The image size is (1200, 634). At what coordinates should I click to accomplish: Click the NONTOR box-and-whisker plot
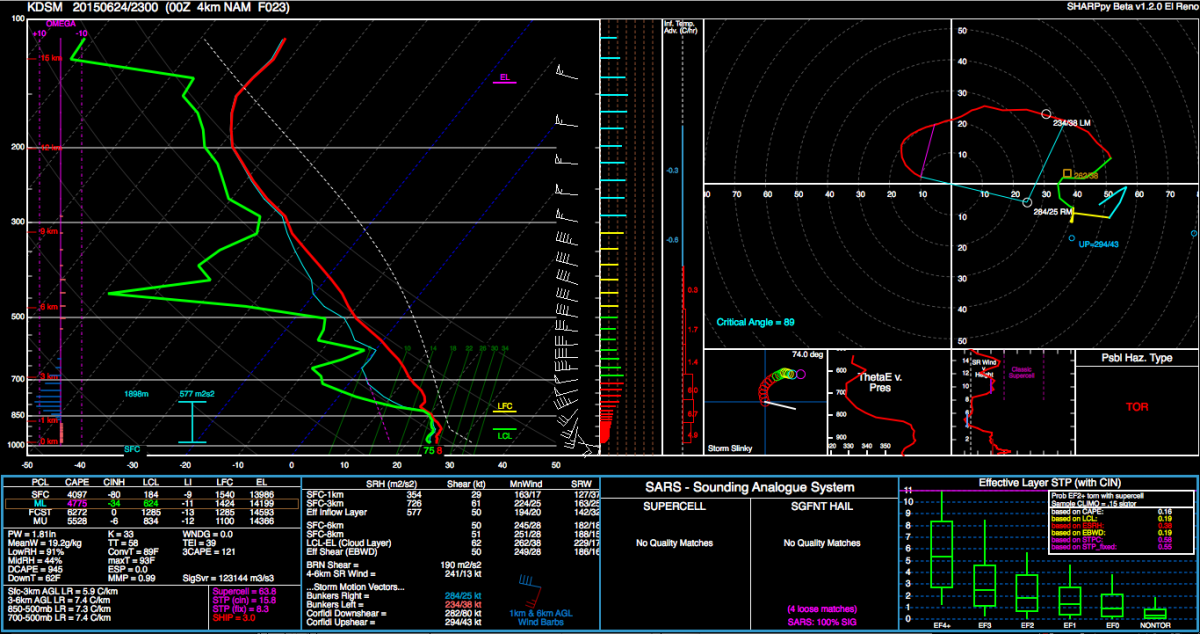[1154, 608]
